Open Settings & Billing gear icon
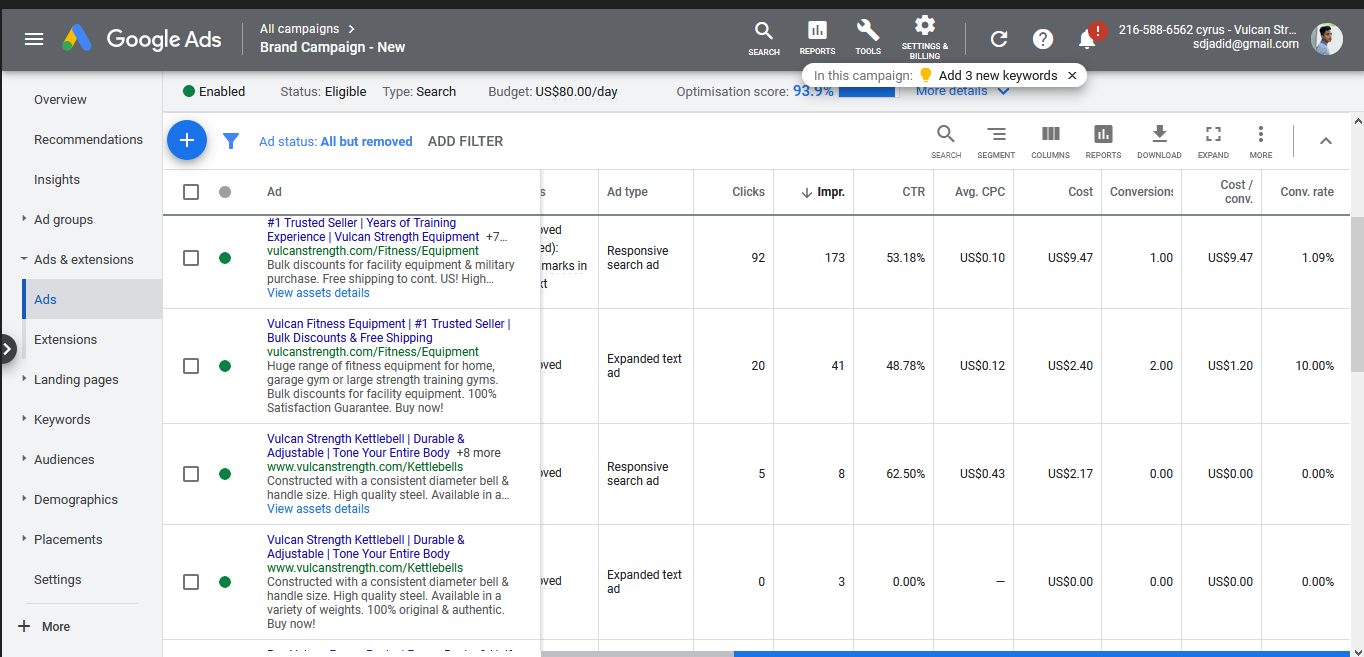Image resolution: width=1364 pixels, height=657 pixels. click(x=925, y=37)
